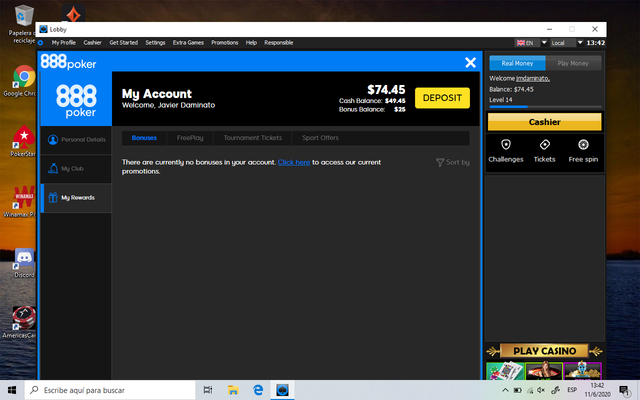Click the Bonus Balance $25 text
This screenshot has height=400, width=640.
tap(372, 109)
